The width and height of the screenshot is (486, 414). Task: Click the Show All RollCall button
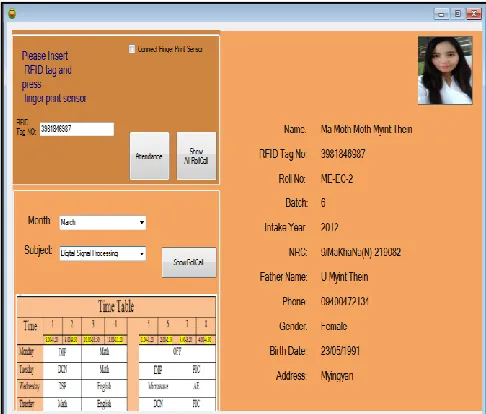tap(196, 156)
